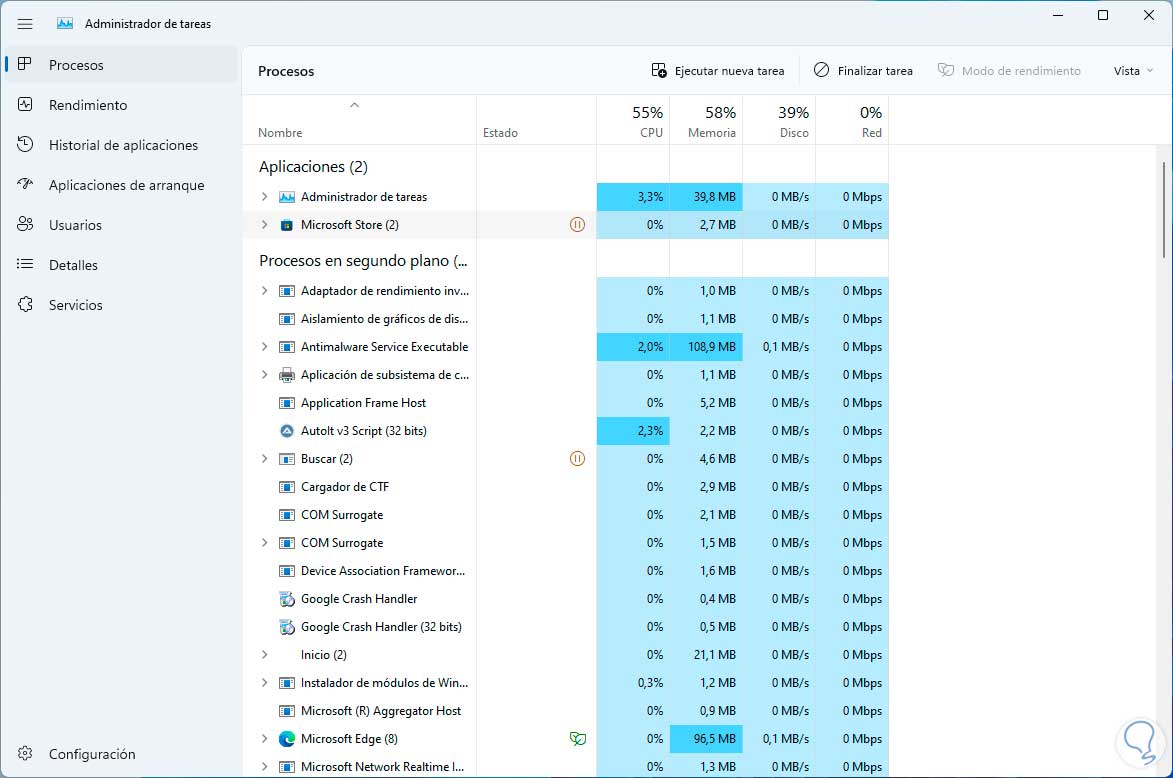
Task: Expand the Microsoft Edge (8) group
Action: pyautogui.click(x=264, y=739)
